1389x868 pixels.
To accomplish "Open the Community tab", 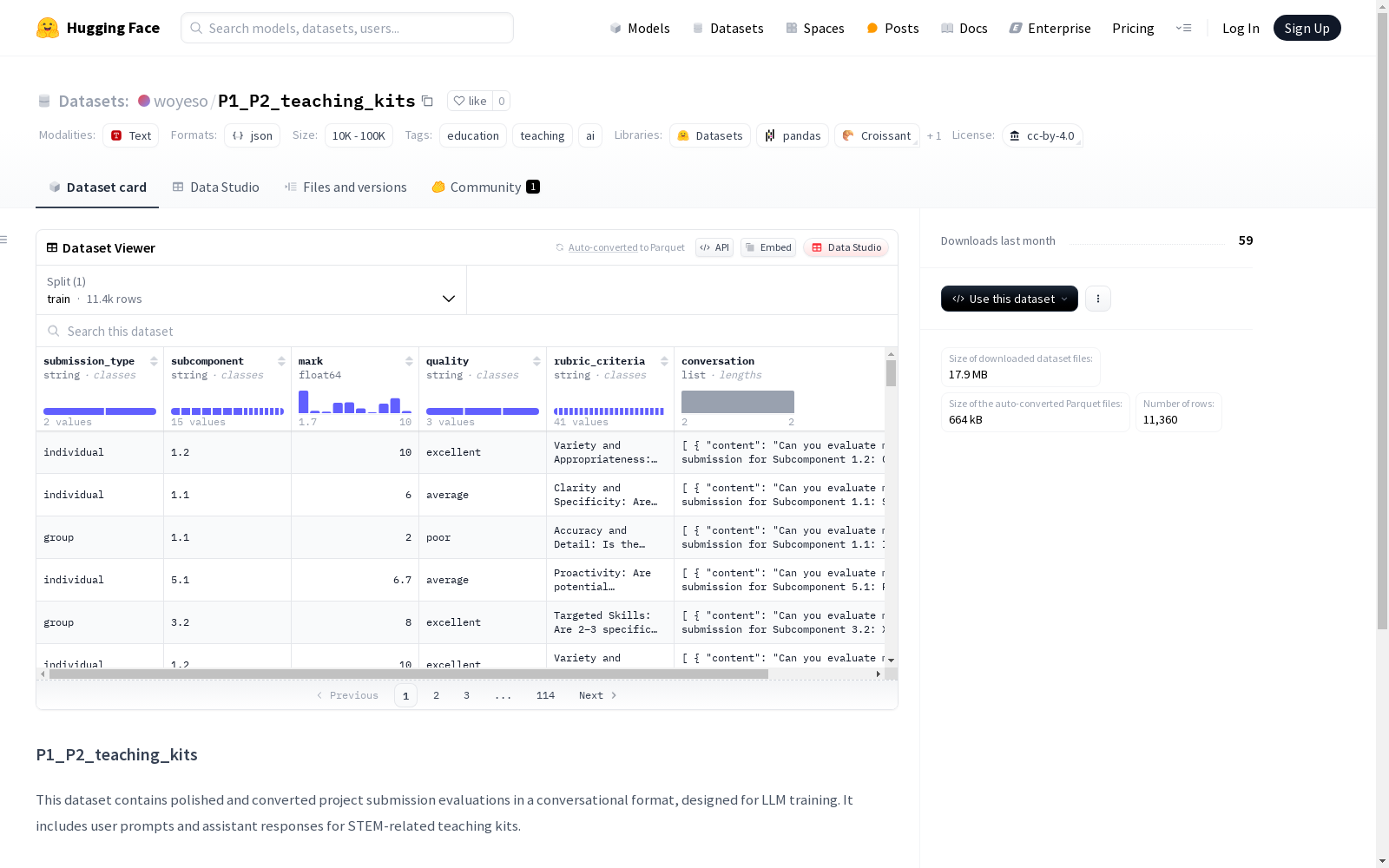I will (486, 187).
